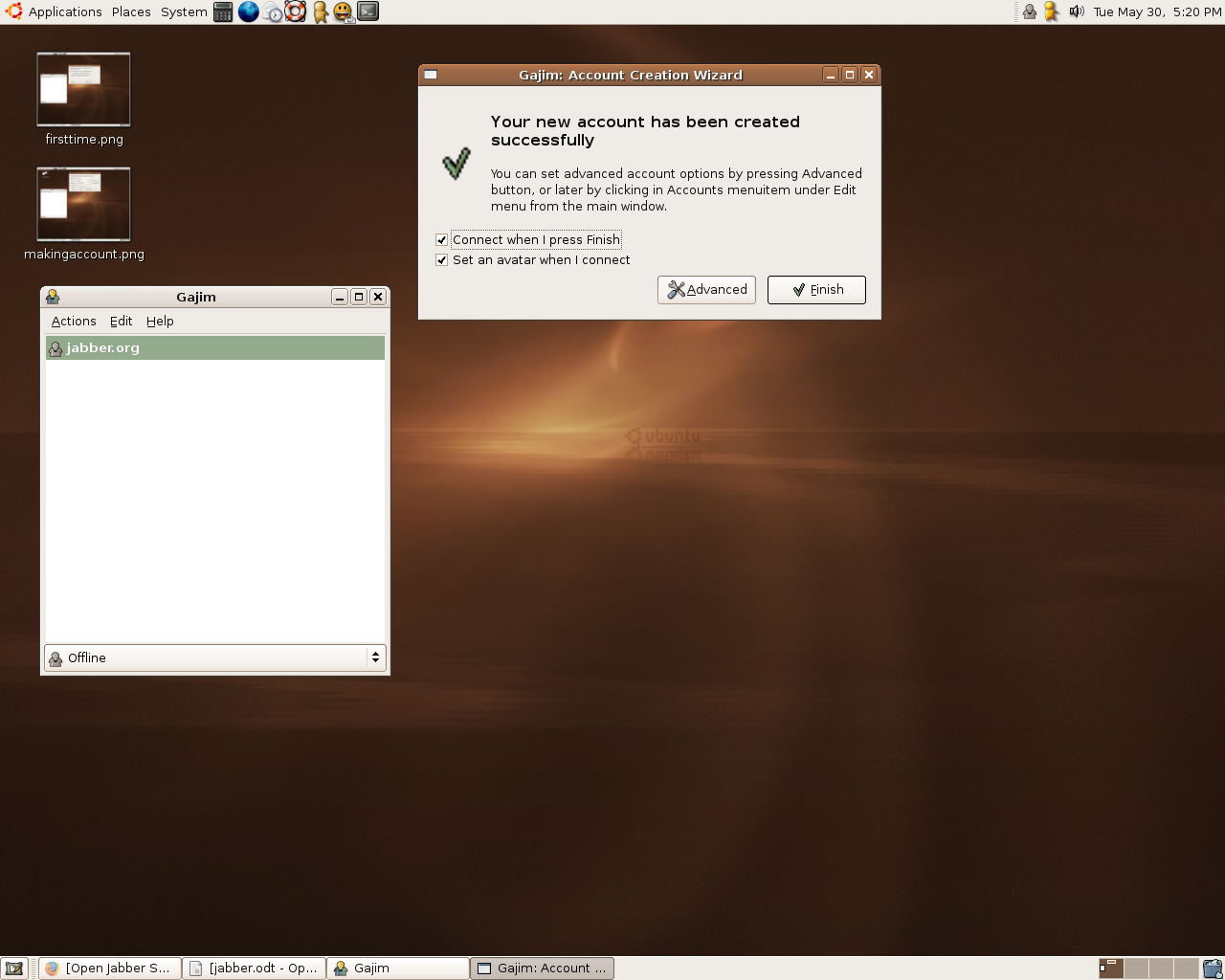The image size is (1225, 980).
Task: Select the firsttime.png desktop thumbnail
Action: [83, 89]
